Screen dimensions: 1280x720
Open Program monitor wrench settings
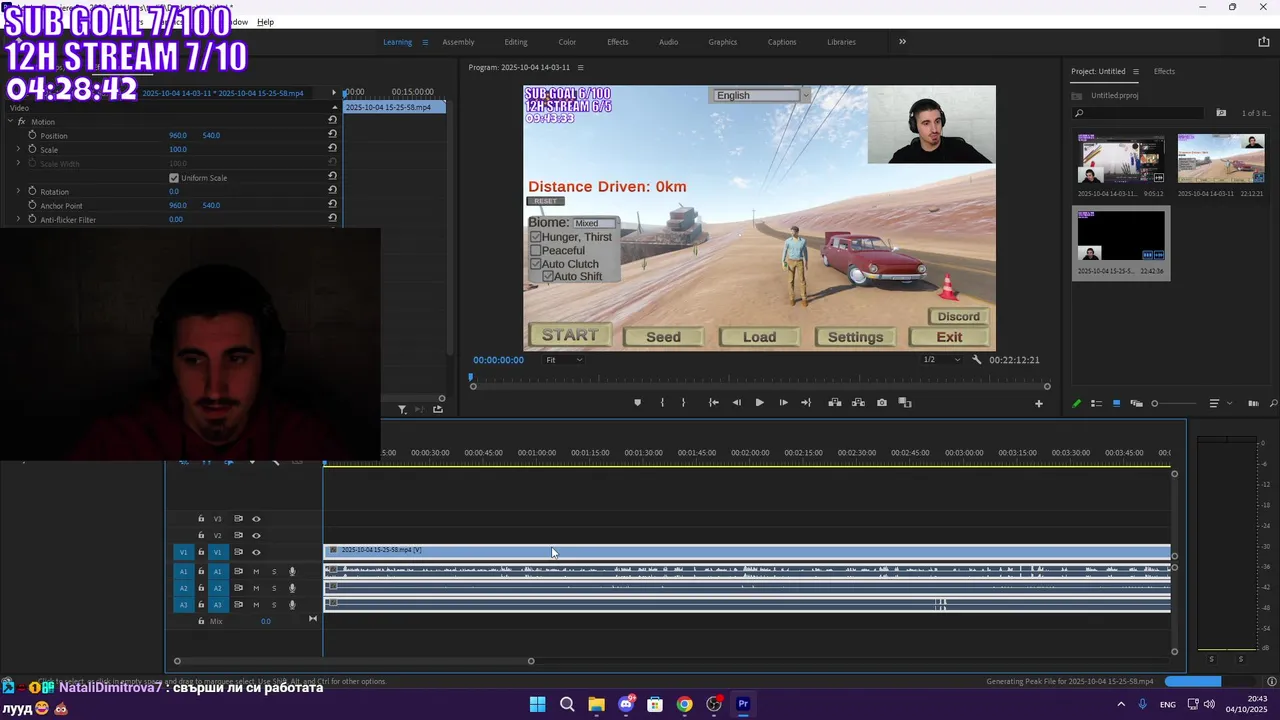click(x=976, y=360)
